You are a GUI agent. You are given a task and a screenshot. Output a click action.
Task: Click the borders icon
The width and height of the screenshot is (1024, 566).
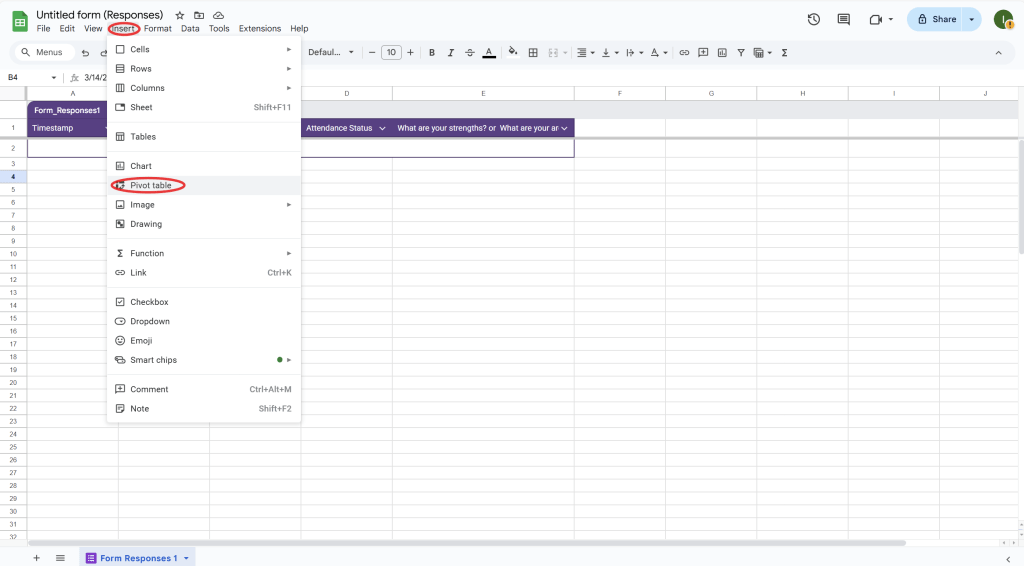(533, 52)
